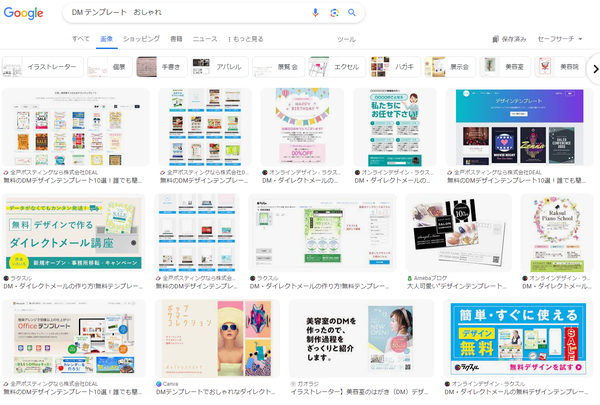Open Raksul Piano School floral thumbnail

click(557, 232)
